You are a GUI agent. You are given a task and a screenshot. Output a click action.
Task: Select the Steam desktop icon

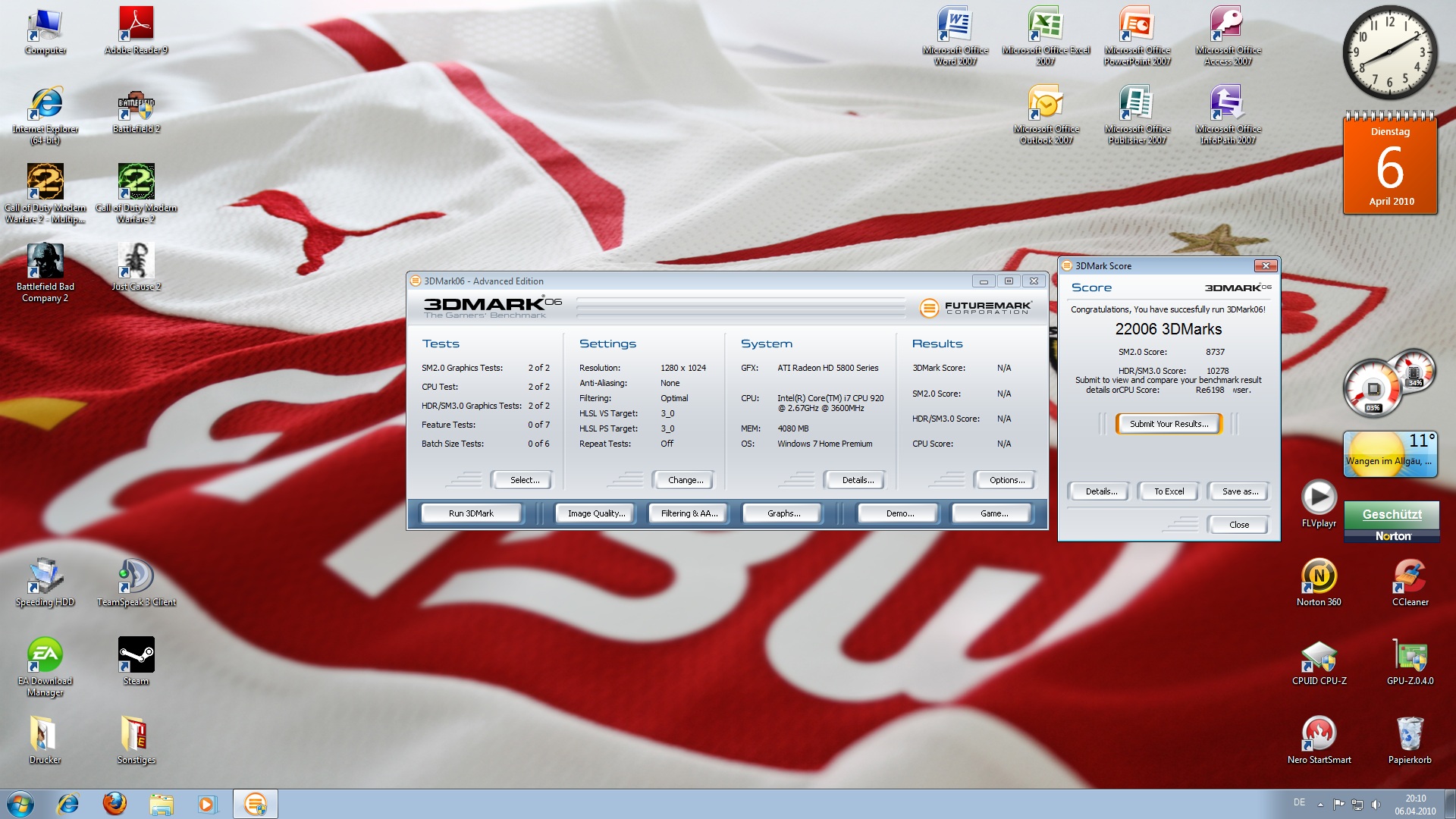[x=136, y=662]
